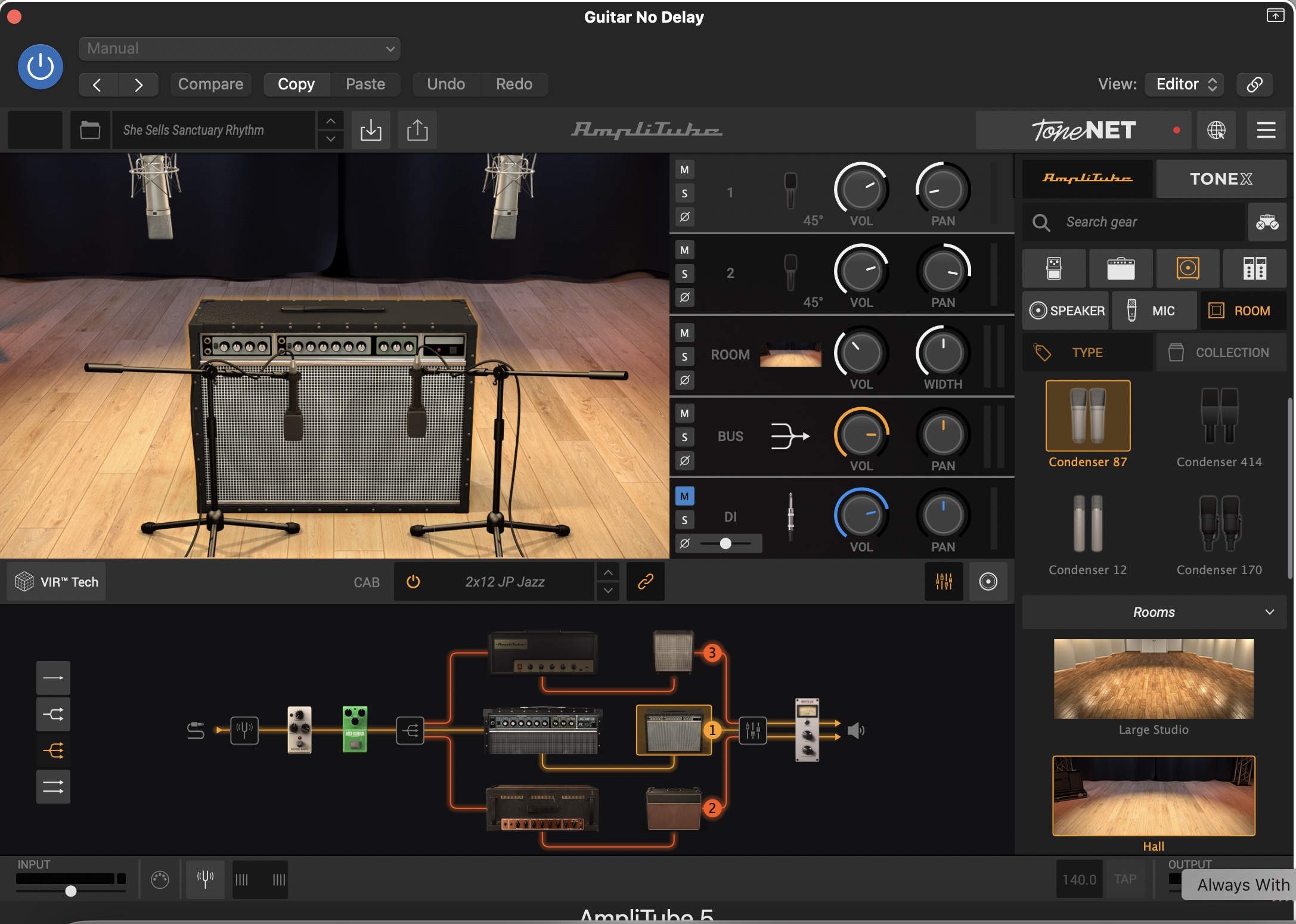This screenshot has height=924, width=1296.
Task: Invert phase on mic channel 2
Action: click(684, 297)
